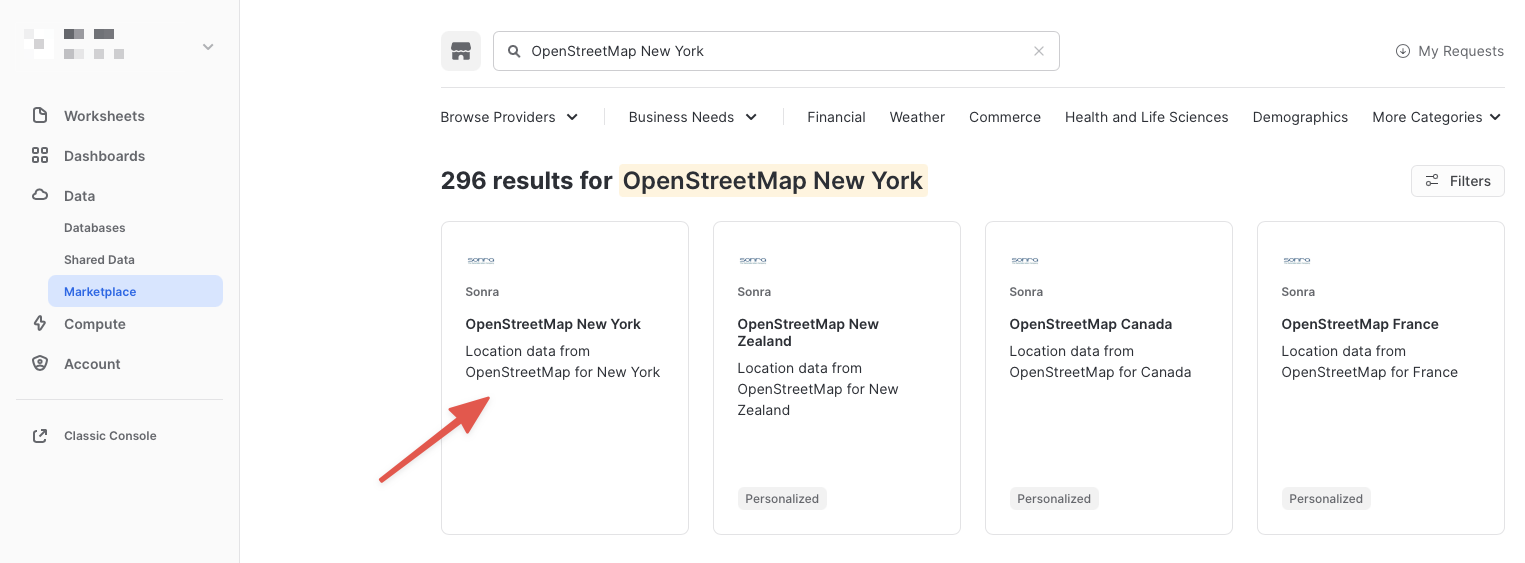Screen dimensions: 1525x563
Task: Expand Business Needs dropdown
Action: 693,117
